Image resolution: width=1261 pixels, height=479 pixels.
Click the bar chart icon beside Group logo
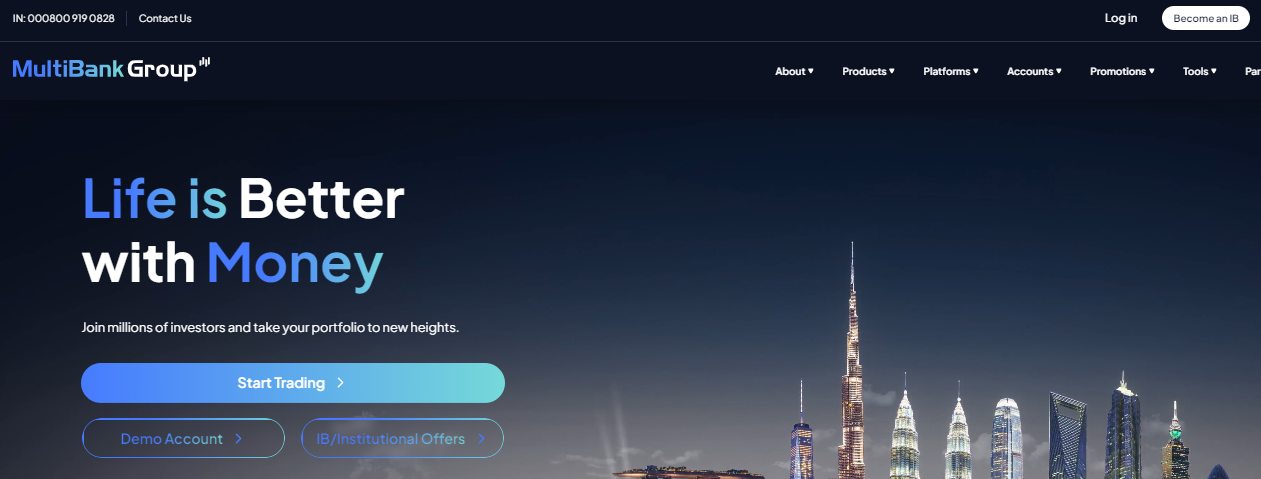[x=205, y=62]
